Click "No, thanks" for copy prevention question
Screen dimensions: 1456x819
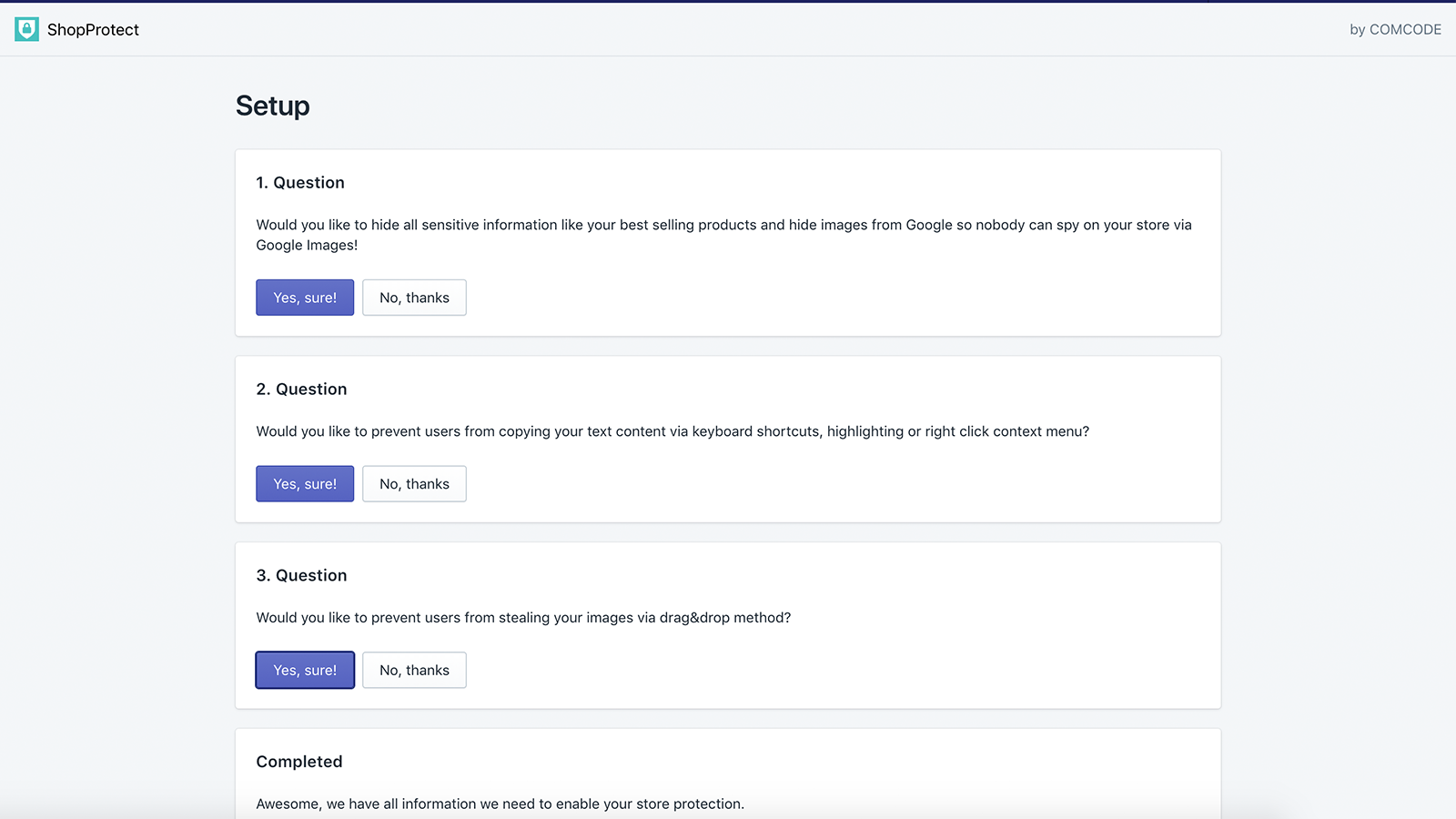414,483
